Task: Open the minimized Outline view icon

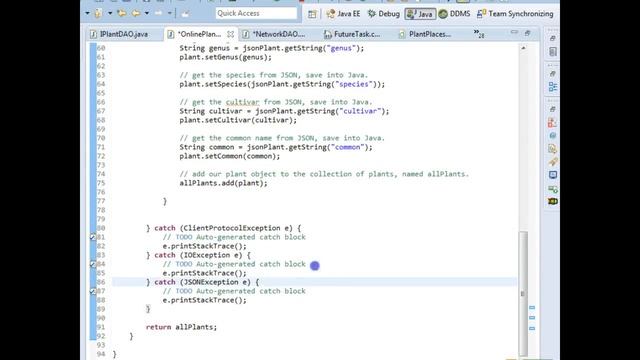Action: pos(553,87)
